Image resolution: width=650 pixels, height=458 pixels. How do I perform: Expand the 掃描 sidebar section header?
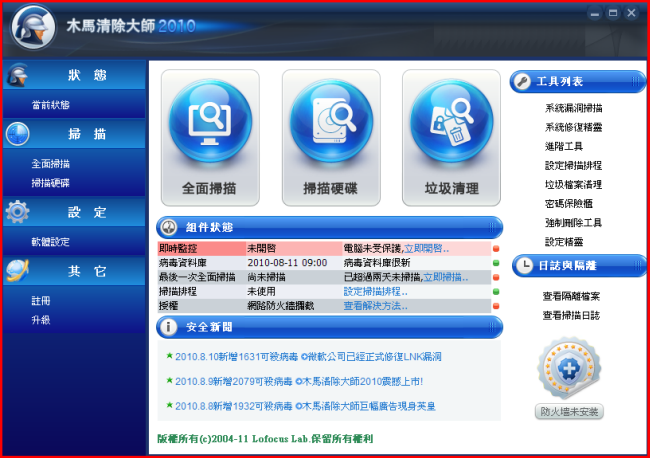[x=73, y=134]
